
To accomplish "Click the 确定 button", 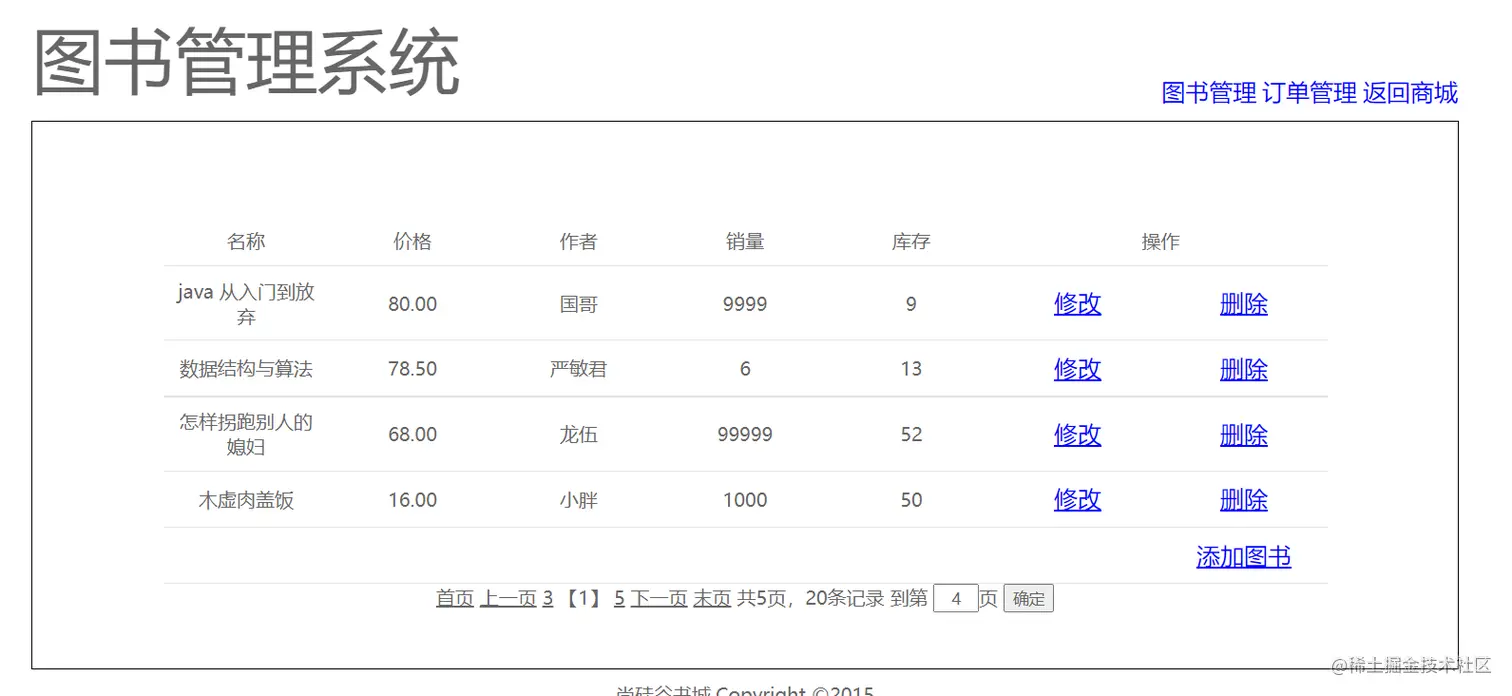I will pos(1028,599).
